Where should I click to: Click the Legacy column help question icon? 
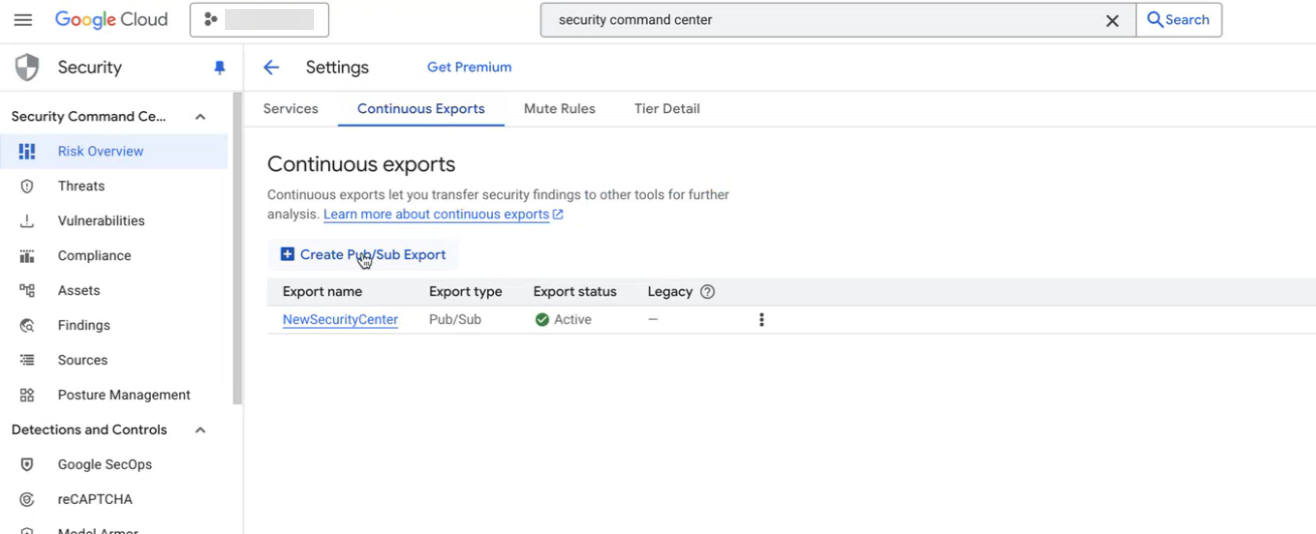pos(707,292)
